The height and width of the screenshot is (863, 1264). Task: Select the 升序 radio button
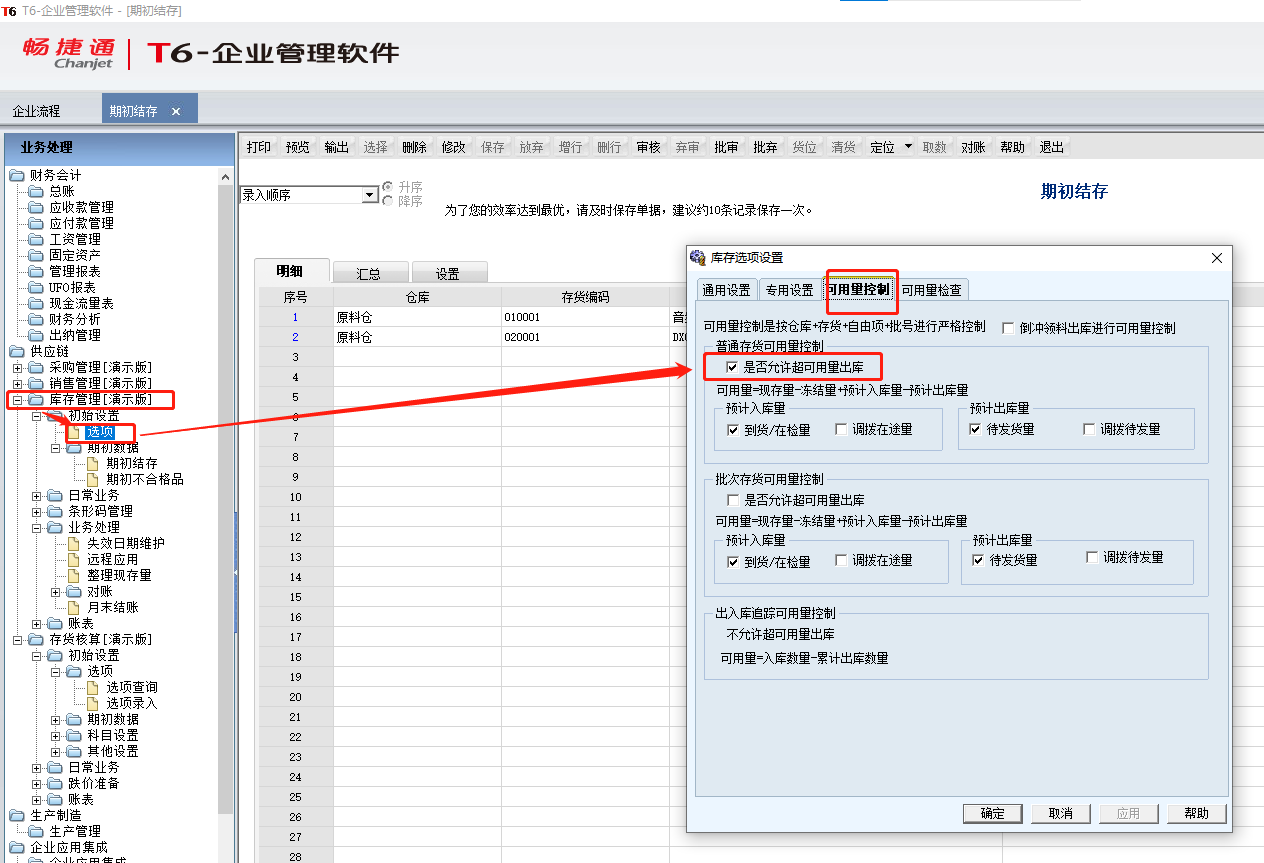coord(387,187)
